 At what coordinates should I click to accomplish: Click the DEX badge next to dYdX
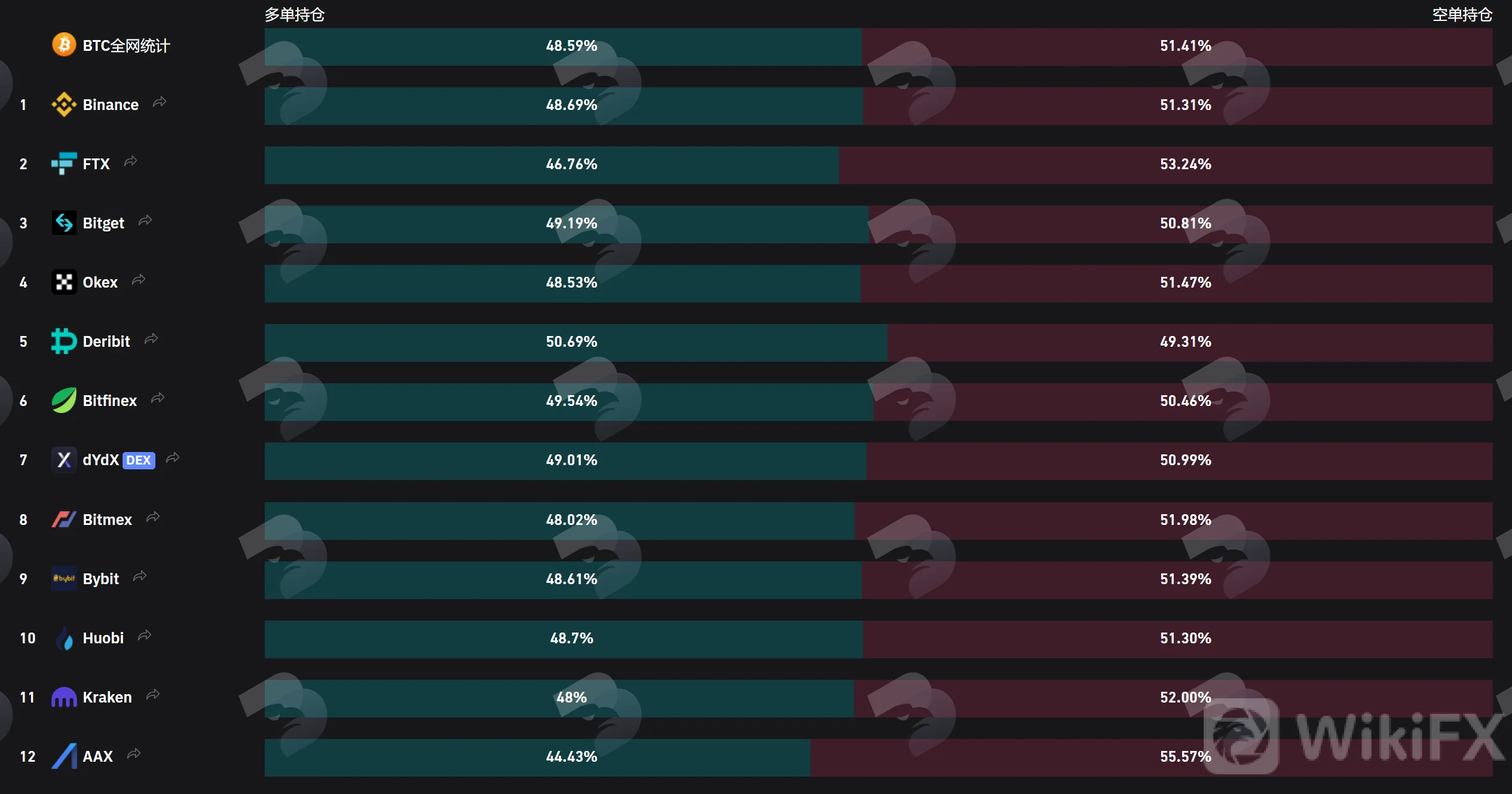pos(139,460)
